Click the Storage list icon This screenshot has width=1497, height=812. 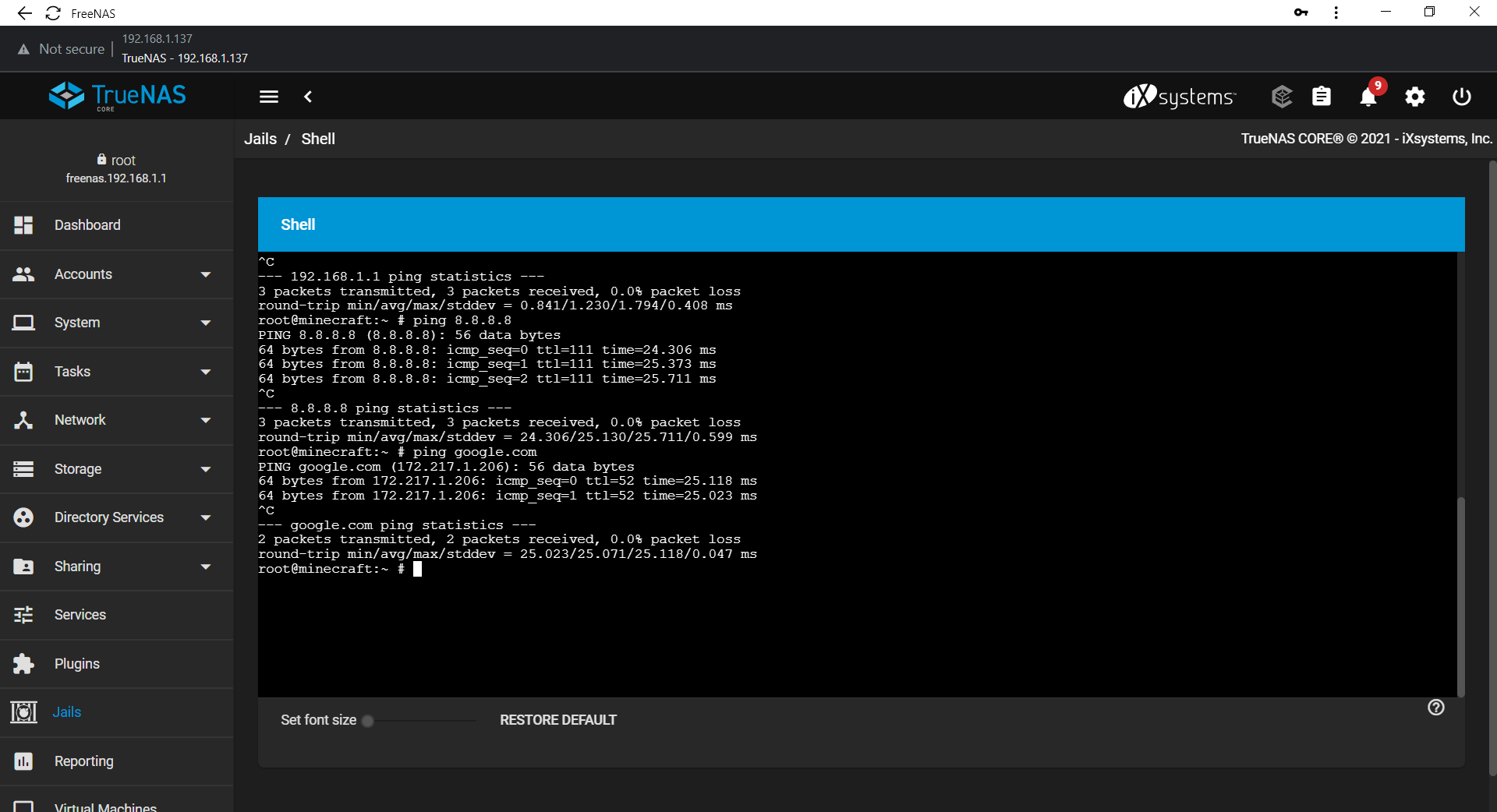coord(23,469)
